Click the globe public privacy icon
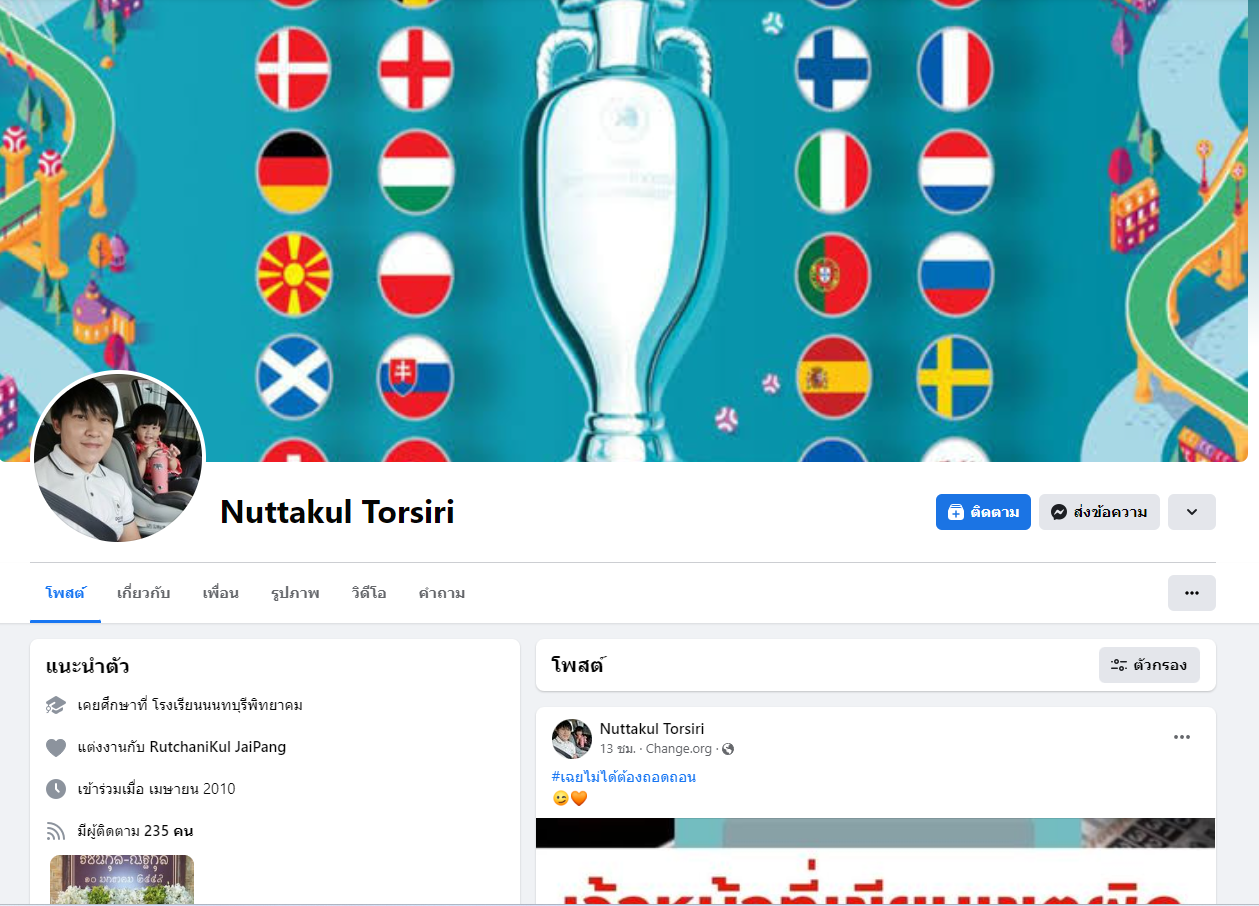Screen dimensions: 1259x906 728,749
